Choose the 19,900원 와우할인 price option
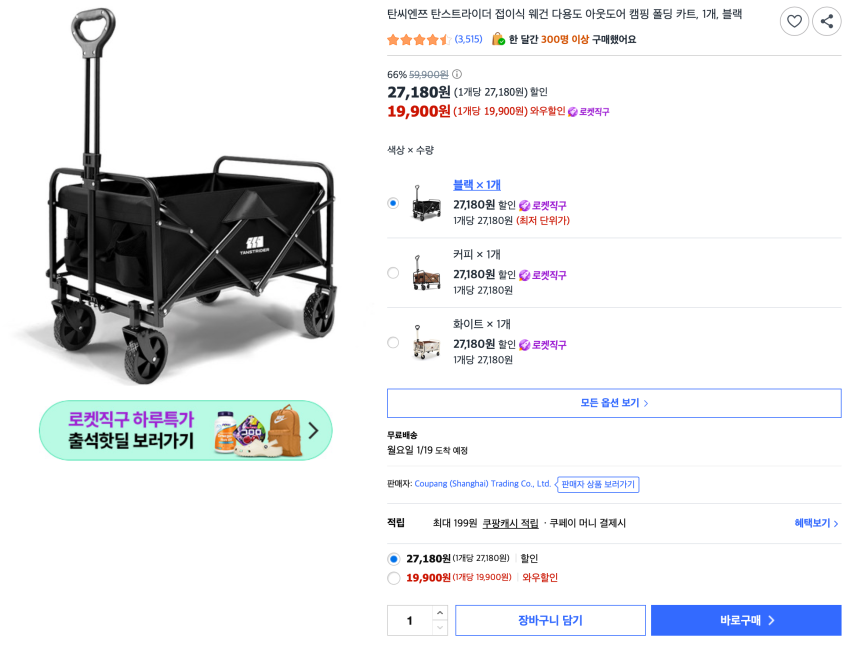The width and height of the screenshot is (850, 646). tap(394, 578)
